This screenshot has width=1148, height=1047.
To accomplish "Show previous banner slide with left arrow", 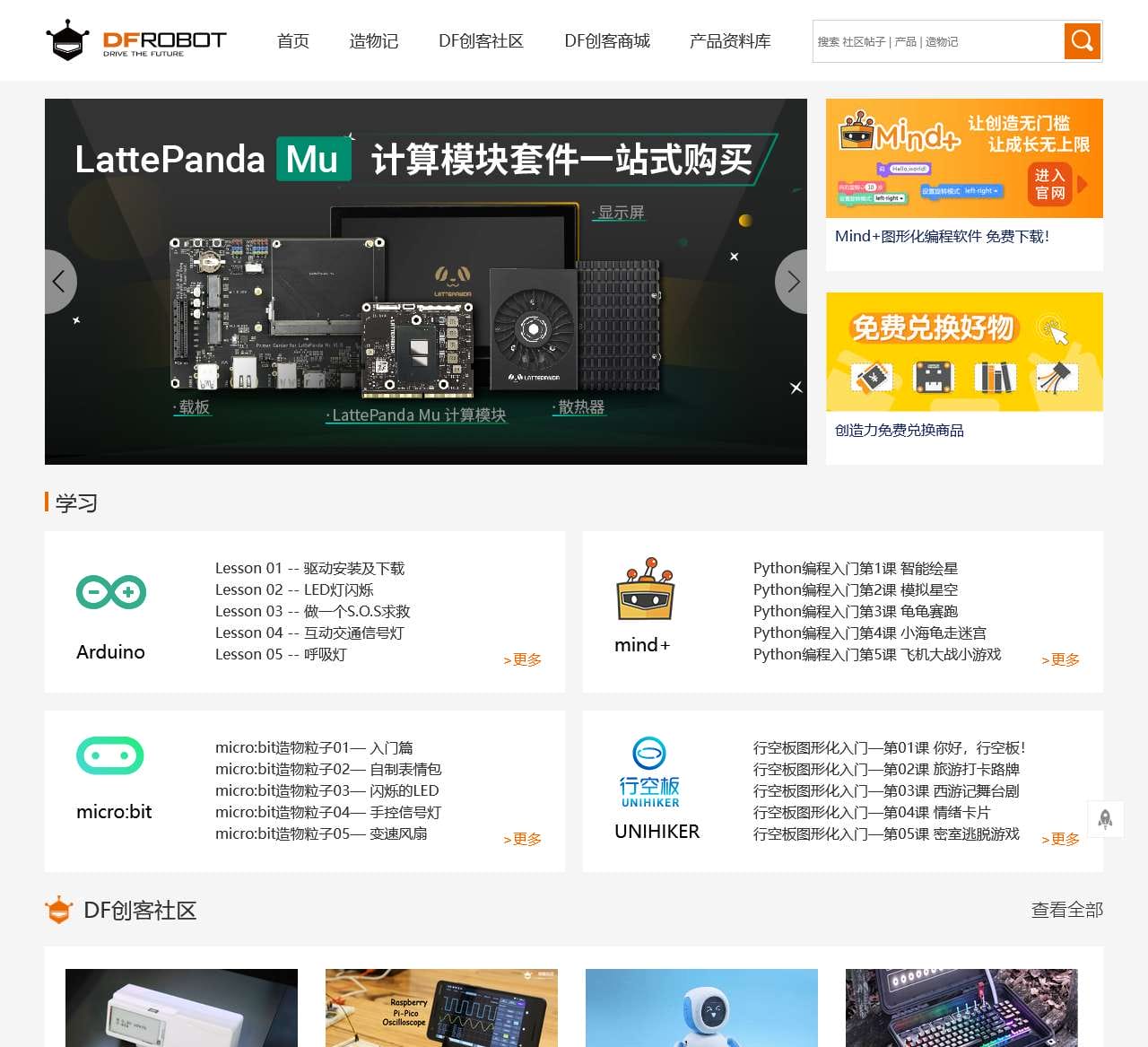I will point(59,282).
